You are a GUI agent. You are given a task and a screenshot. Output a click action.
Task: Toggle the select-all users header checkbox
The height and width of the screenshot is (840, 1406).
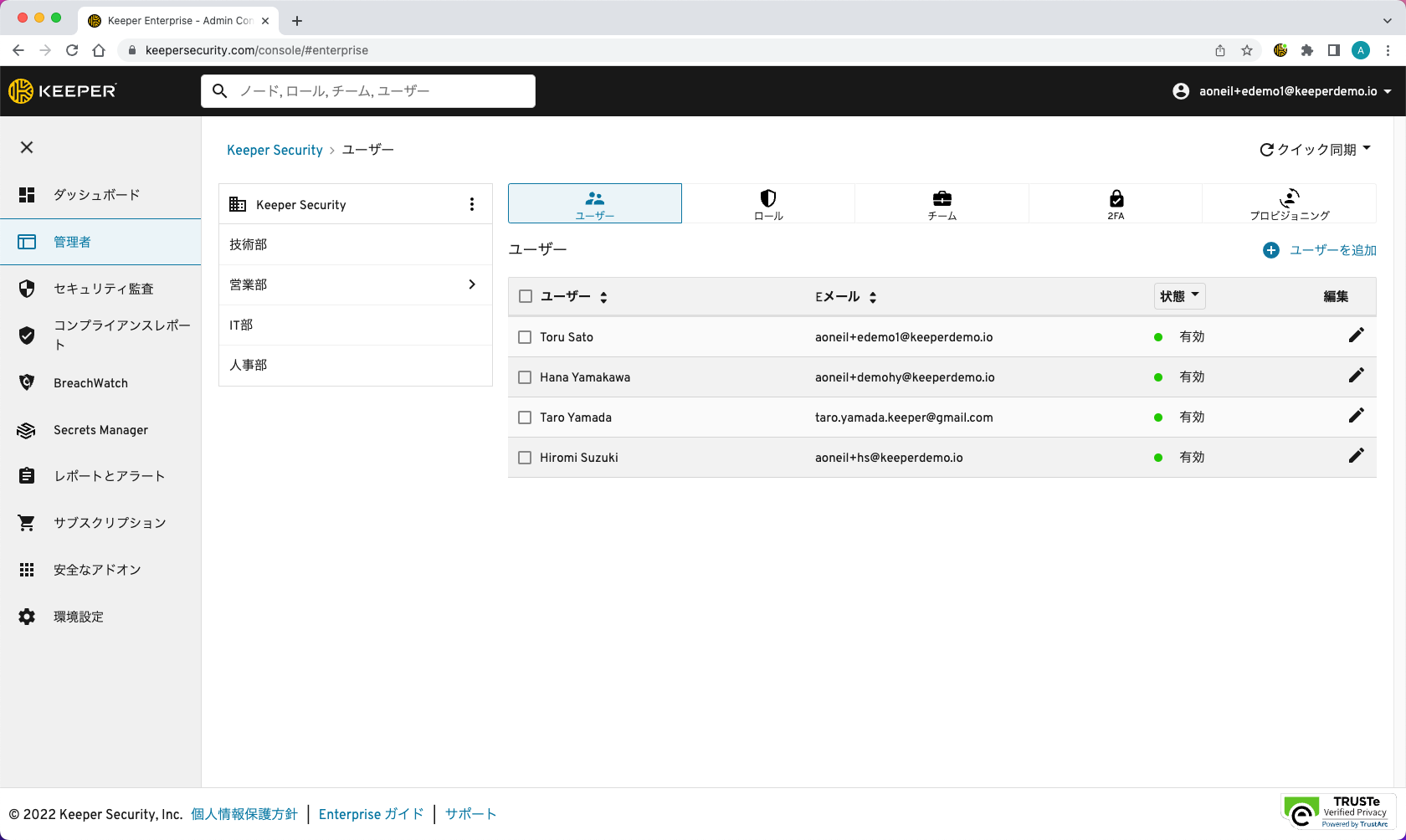click(x=526, y=296)
